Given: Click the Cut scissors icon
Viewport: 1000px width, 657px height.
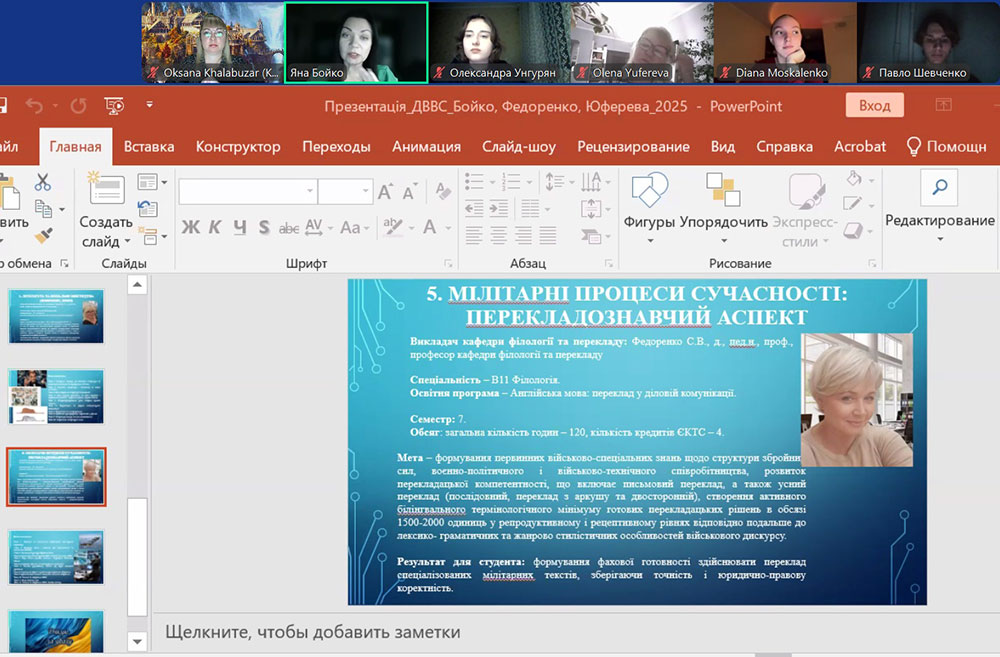Looking at the screenshot, I should pos(42,183).
